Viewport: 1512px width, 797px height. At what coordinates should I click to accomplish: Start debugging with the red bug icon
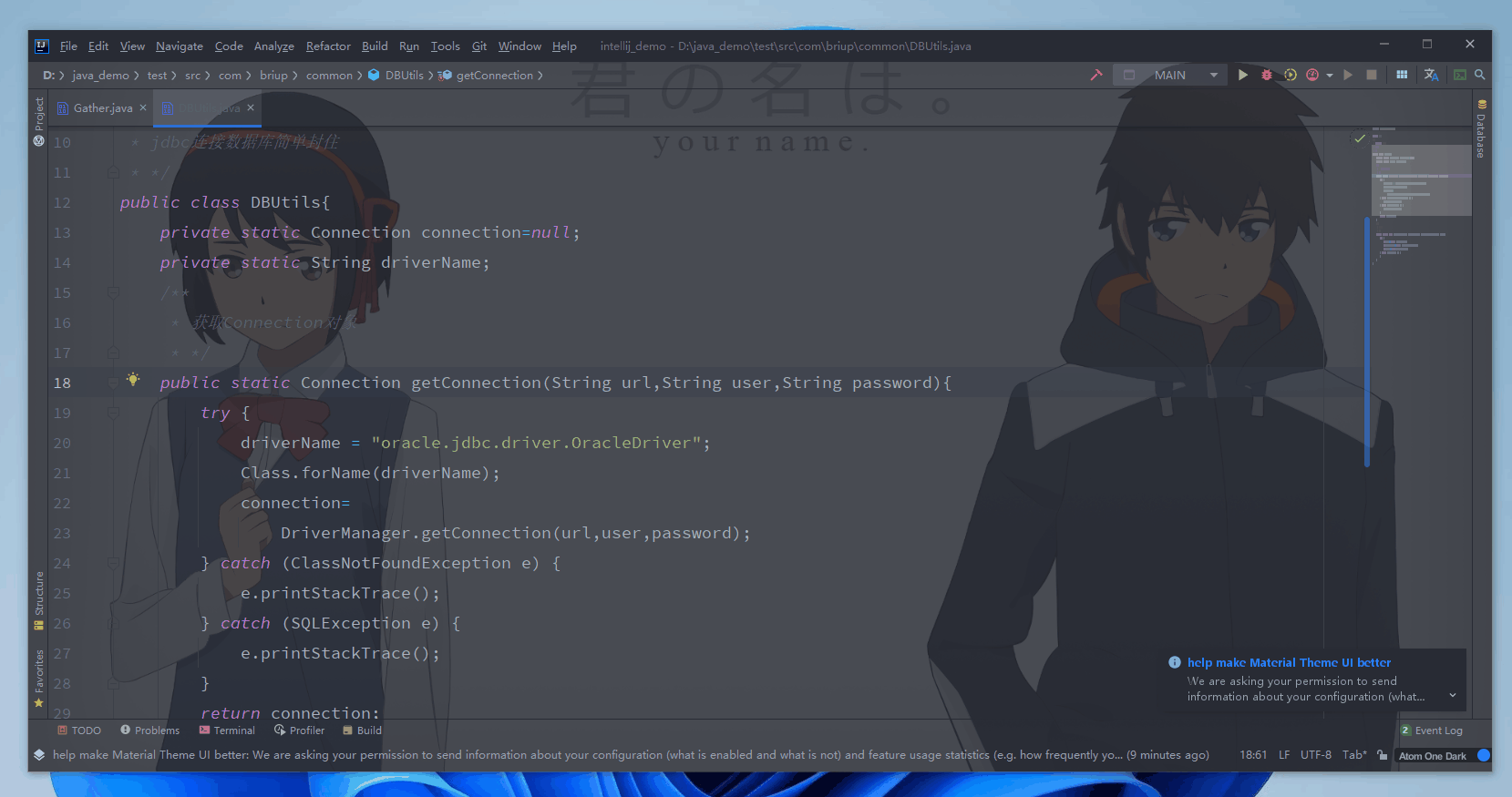point(1267,75)
